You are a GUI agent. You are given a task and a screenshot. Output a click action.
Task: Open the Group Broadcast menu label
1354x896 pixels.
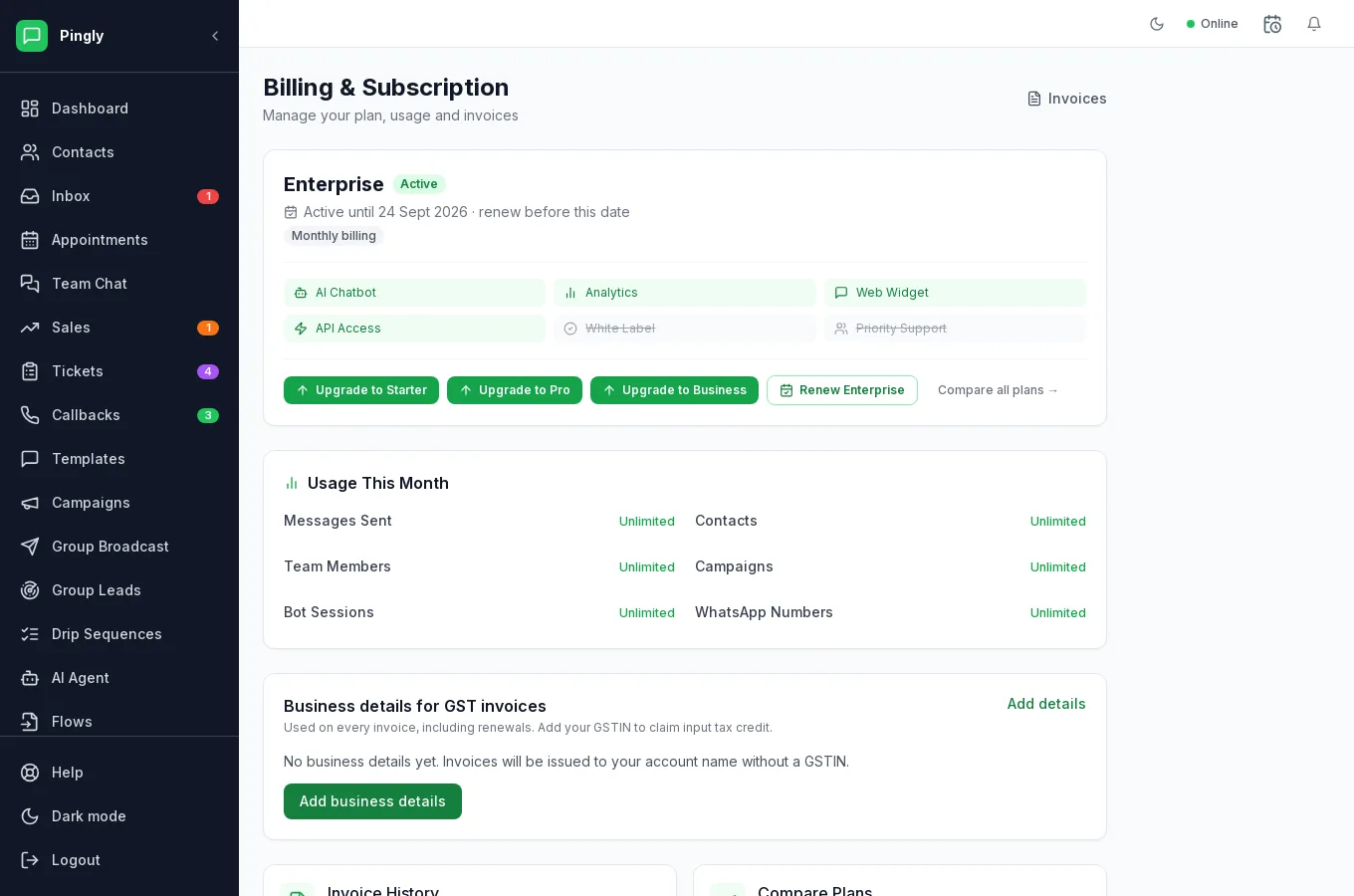111,547
